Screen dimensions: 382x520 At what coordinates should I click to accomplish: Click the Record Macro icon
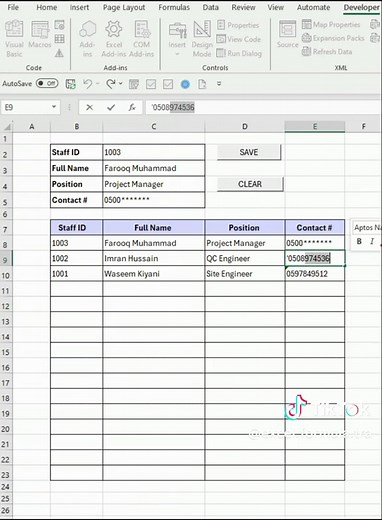click(60, 25)
